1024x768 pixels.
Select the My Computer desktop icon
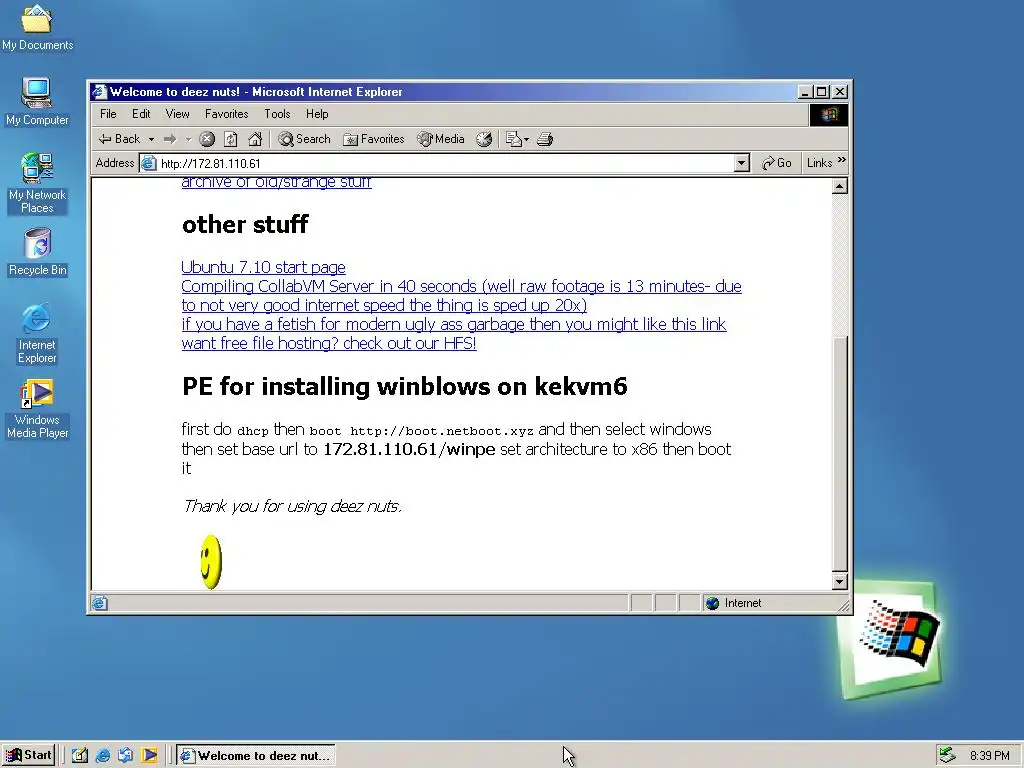[x=37, y=101]
